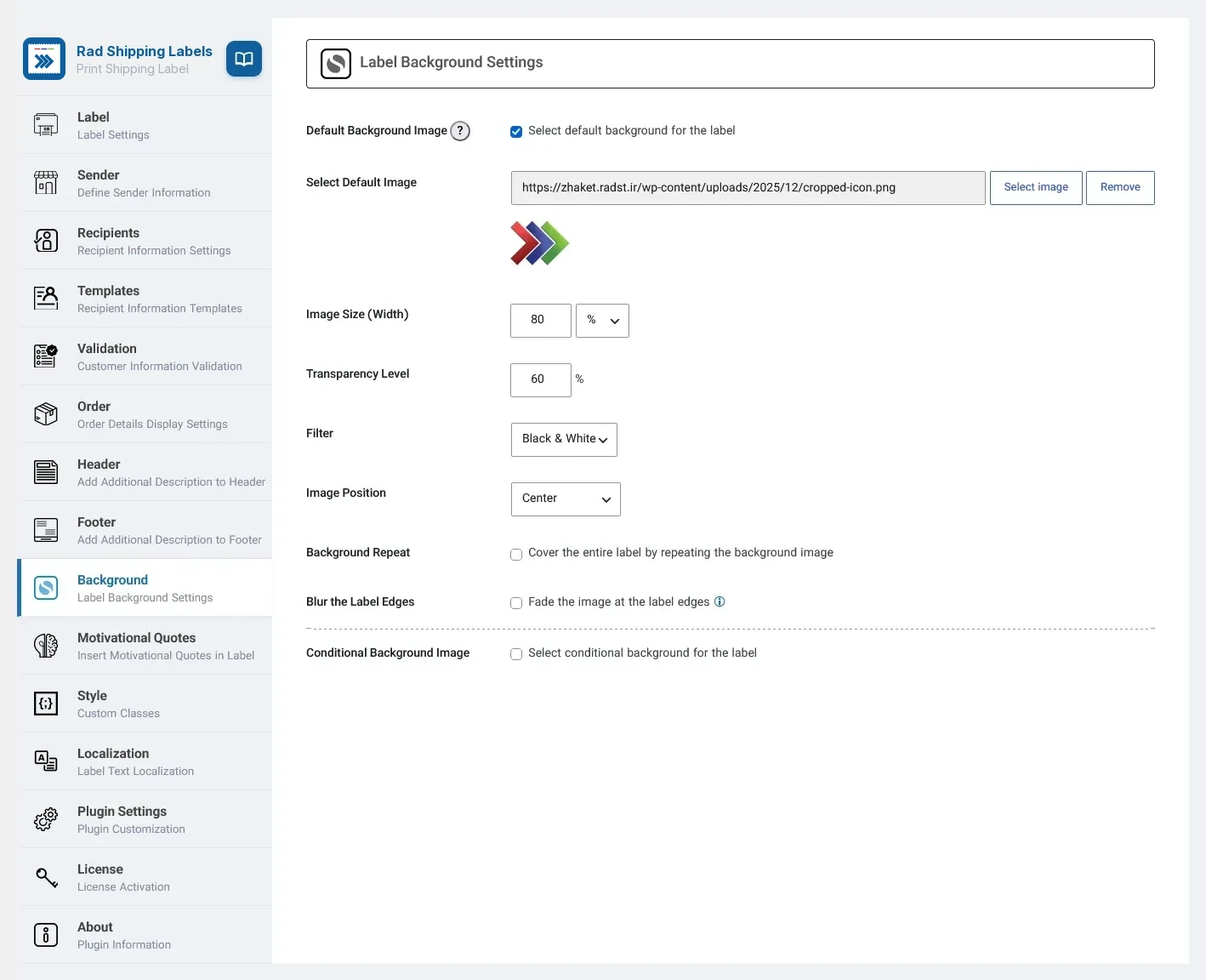The width and height of the screenshot is (1206, 980).
Task: Open the Filter Black & White dropdown
Action: (x=564, y=440)
